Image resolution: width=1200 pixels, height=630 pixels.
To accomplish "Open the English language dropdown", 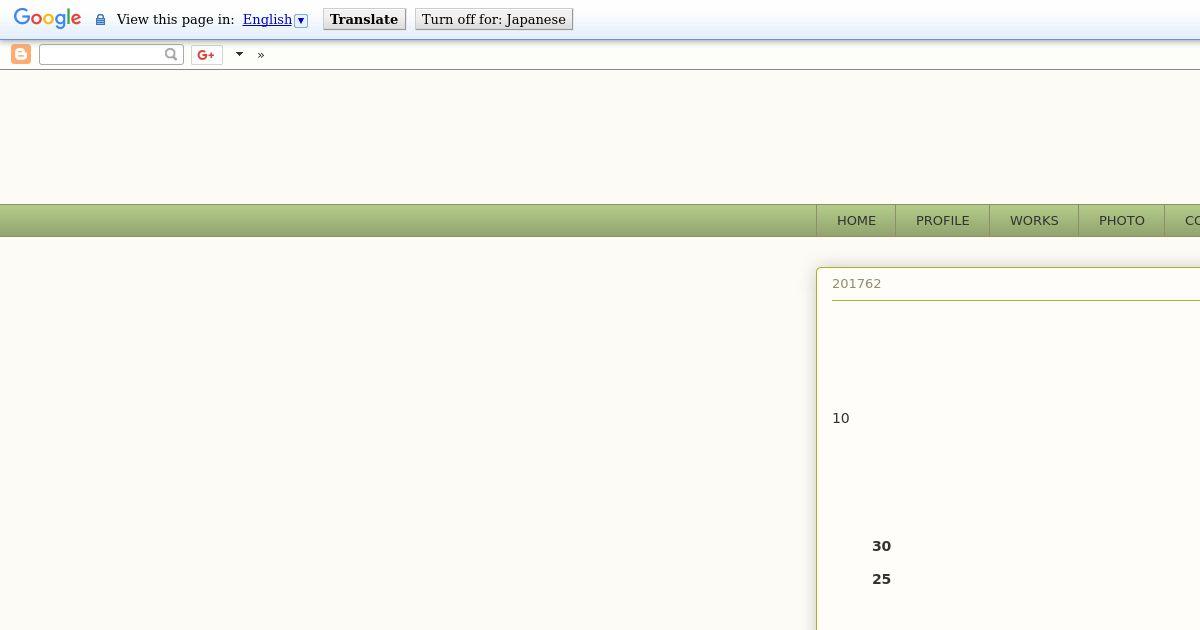I will pyautogui.click(x=275, y=19).
